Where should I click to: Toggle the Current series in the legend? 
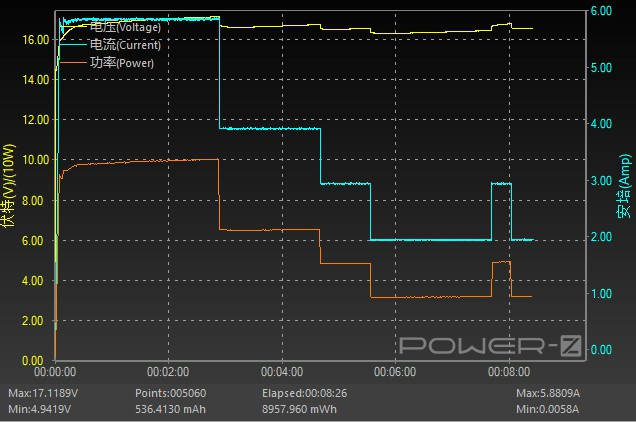pos(125,45)
